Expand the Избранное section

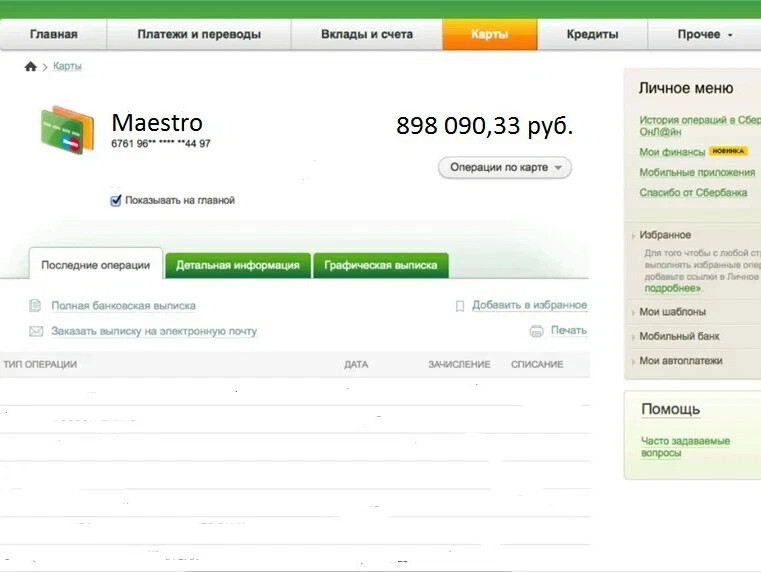[665, 235]
